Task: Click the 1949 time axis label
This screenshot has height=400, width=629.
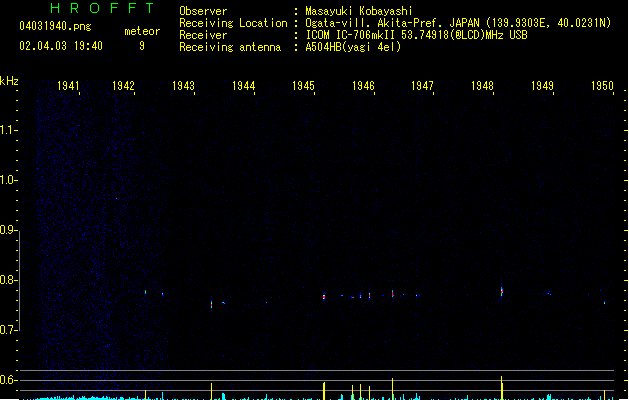Action: (x=542, y=86)
